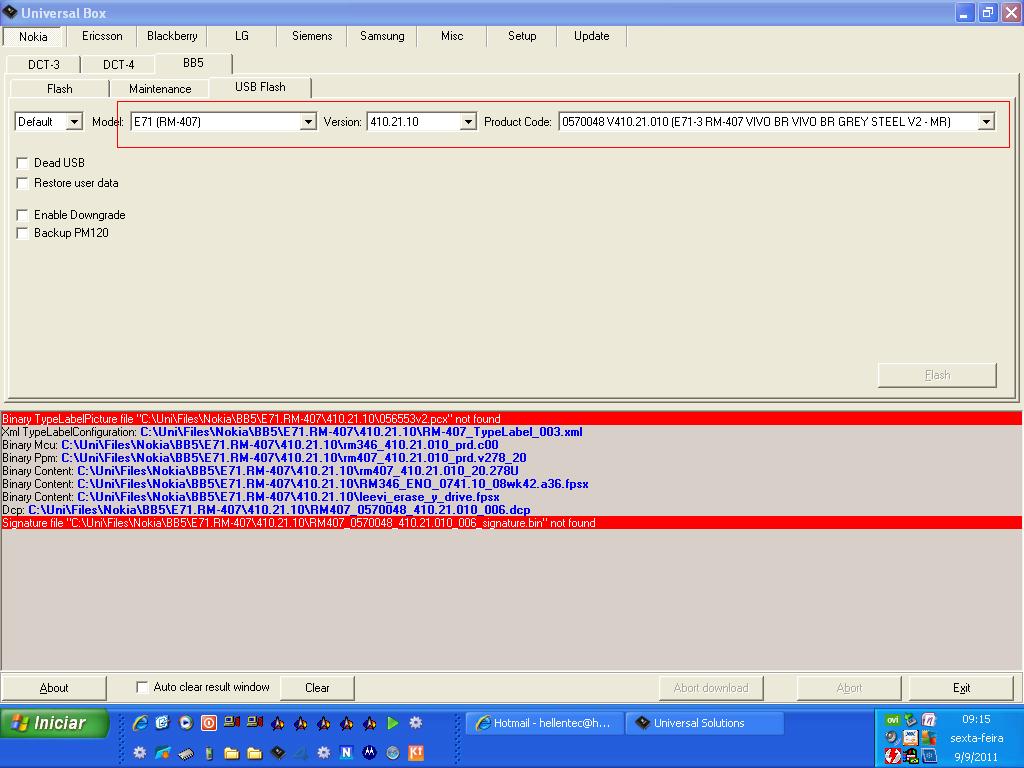Open the green Ovi tray icon

point(892,720)
